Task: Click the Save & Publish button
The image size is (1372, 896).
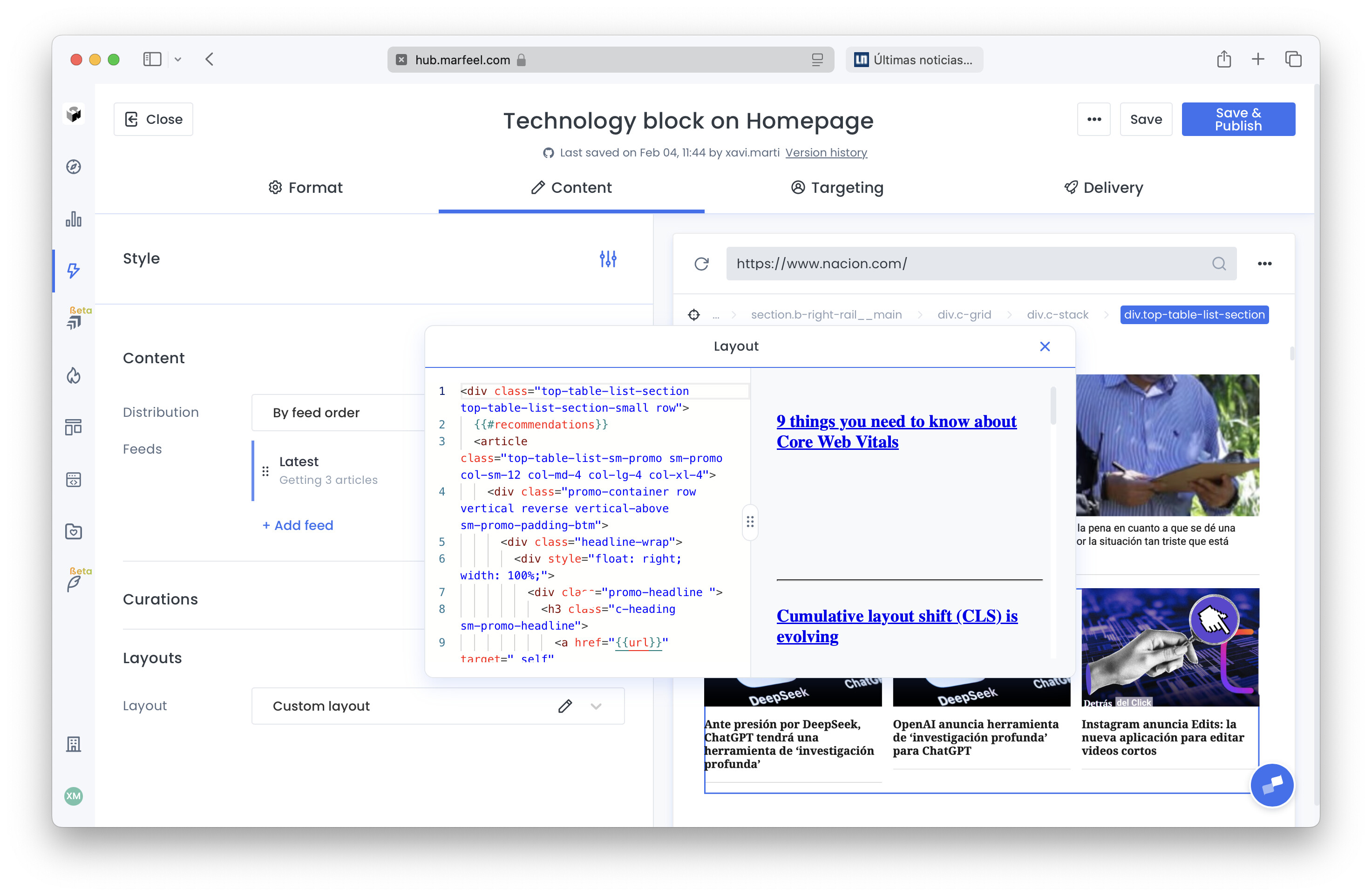Action: [1237, 119]
